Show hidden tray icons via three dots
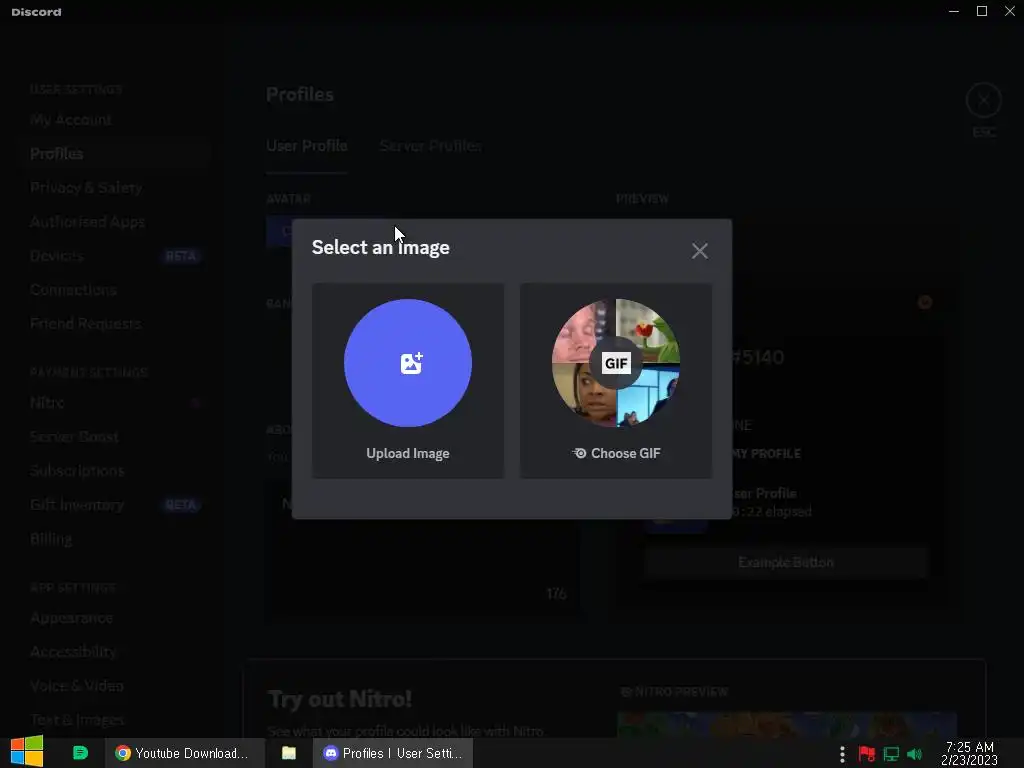This screenshot has width=1024, height=768. (842, 754)
